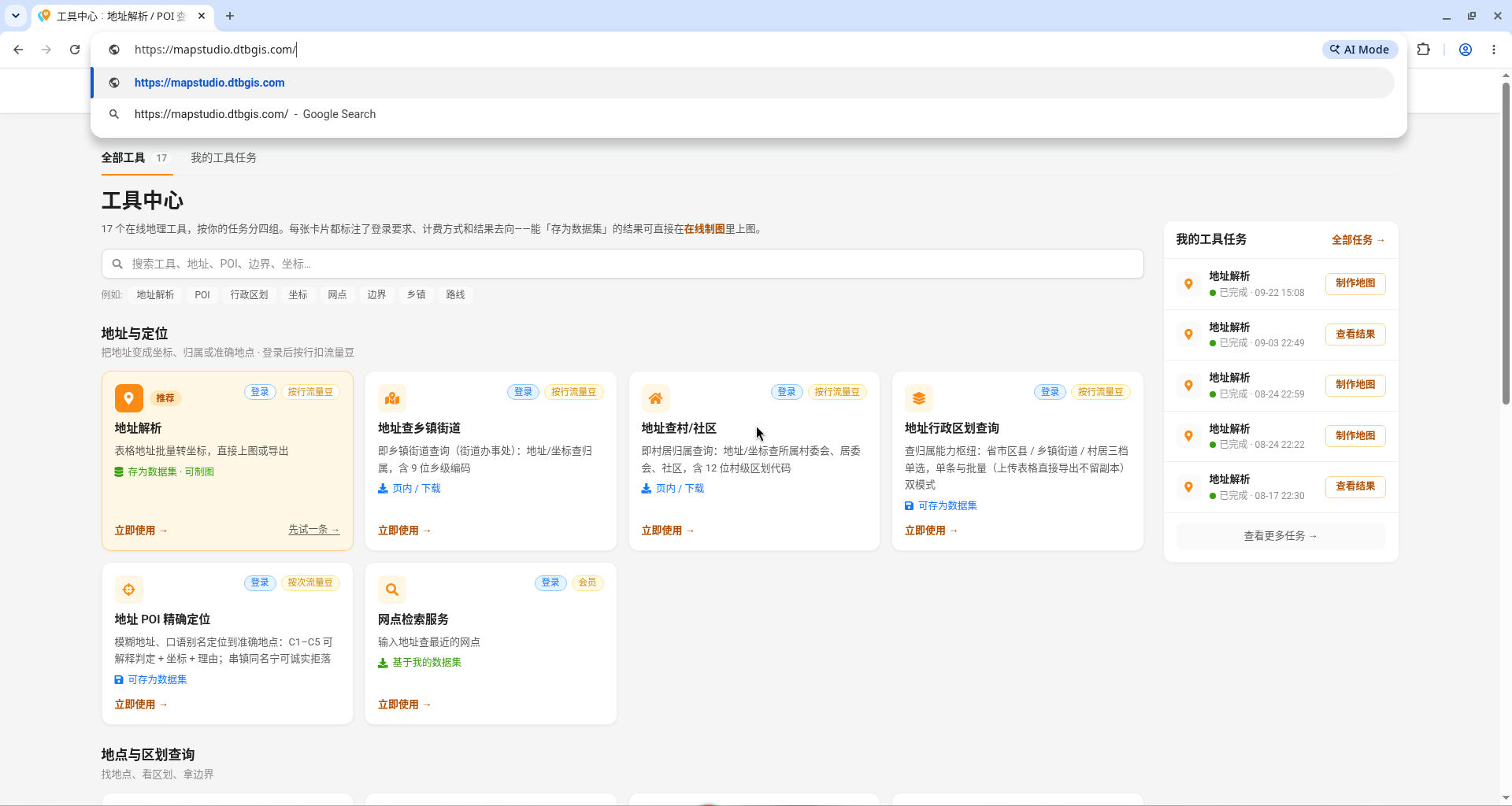
Task: Select the 路线 example chip
Action: click(455, 294)
